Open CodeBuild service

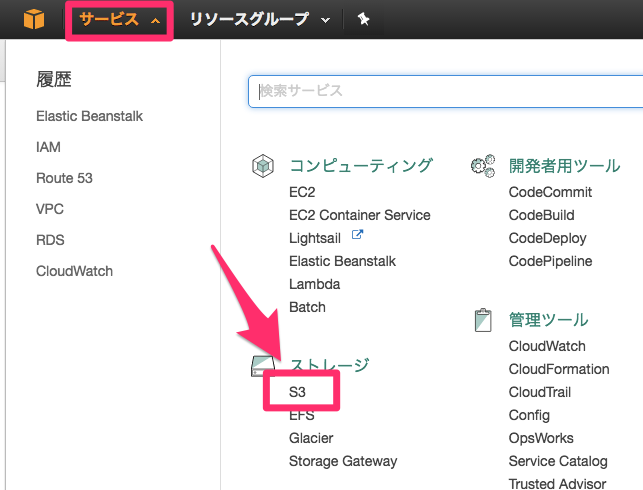[x=541, y=215]
